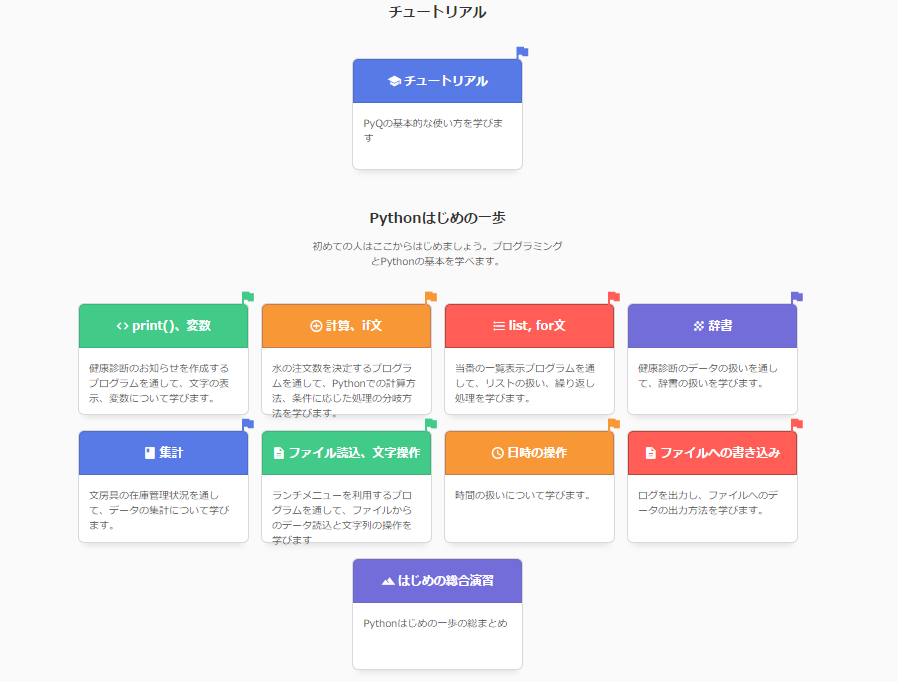The height and width of the screenshot is (682, 898).
Task: Open the ファイルへの書き込み lesson header
Action: (x=712, y=453)
